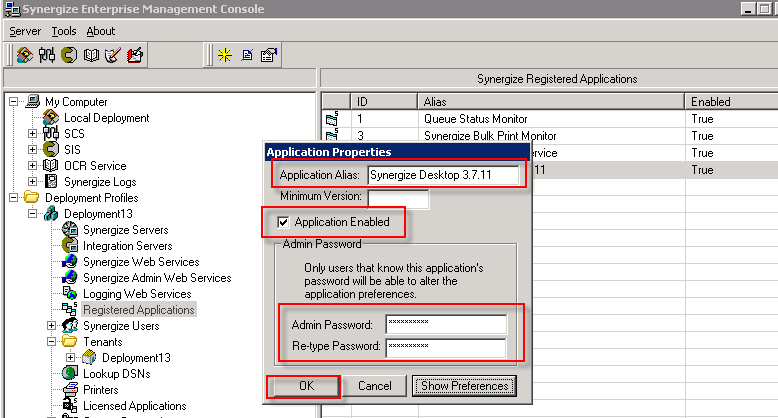Expand the OCR Service node
Viewport: 778px width, 418px height.
pos(32,165)
